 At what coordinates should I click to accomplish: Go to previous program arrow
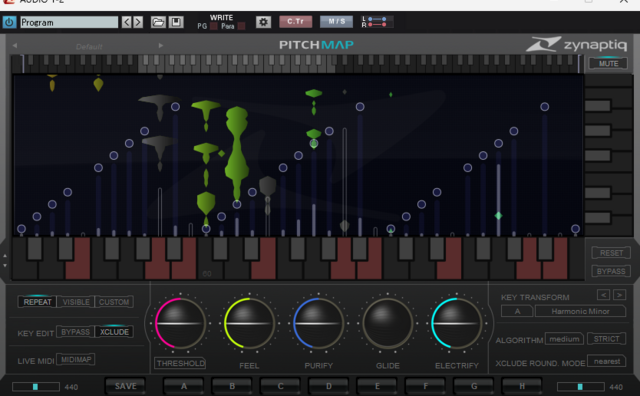(127, 22)
